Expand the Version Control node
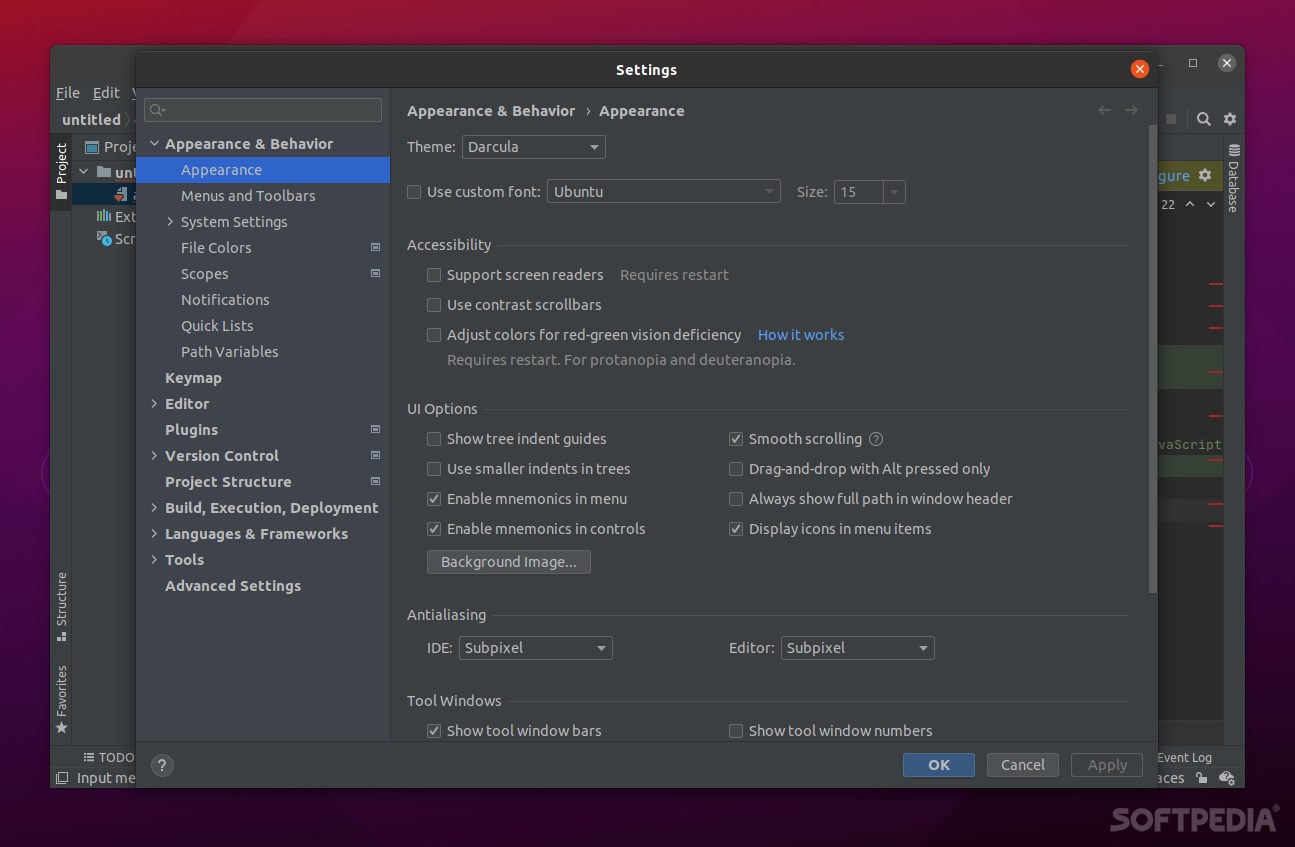Screen dimensions: 1295x847 click(x=154, y=456)
